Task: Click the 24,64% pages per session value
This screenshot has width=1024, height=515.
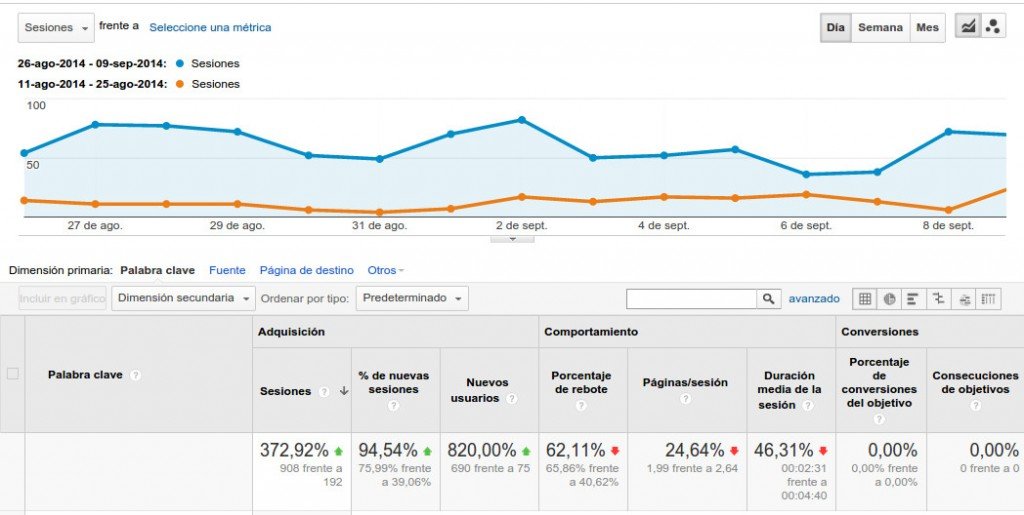Action: (695, 450)
